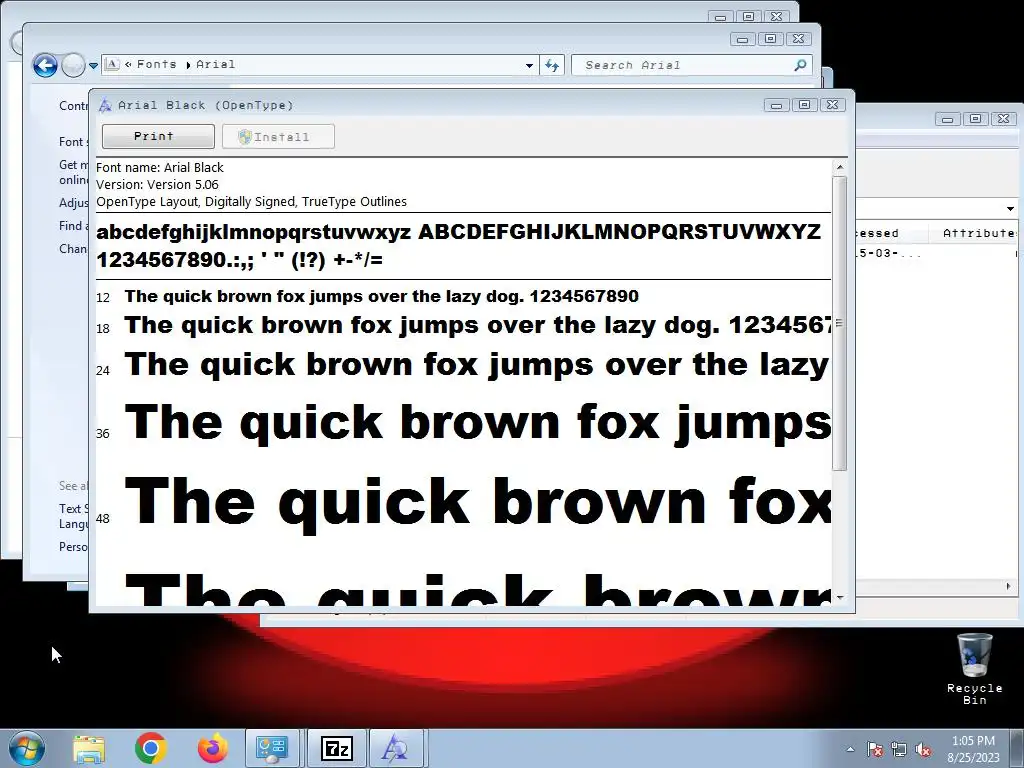Click the disabled Install button
Image resolution: width=1024 pixels, height=768 pixels.
coord(278,136)
